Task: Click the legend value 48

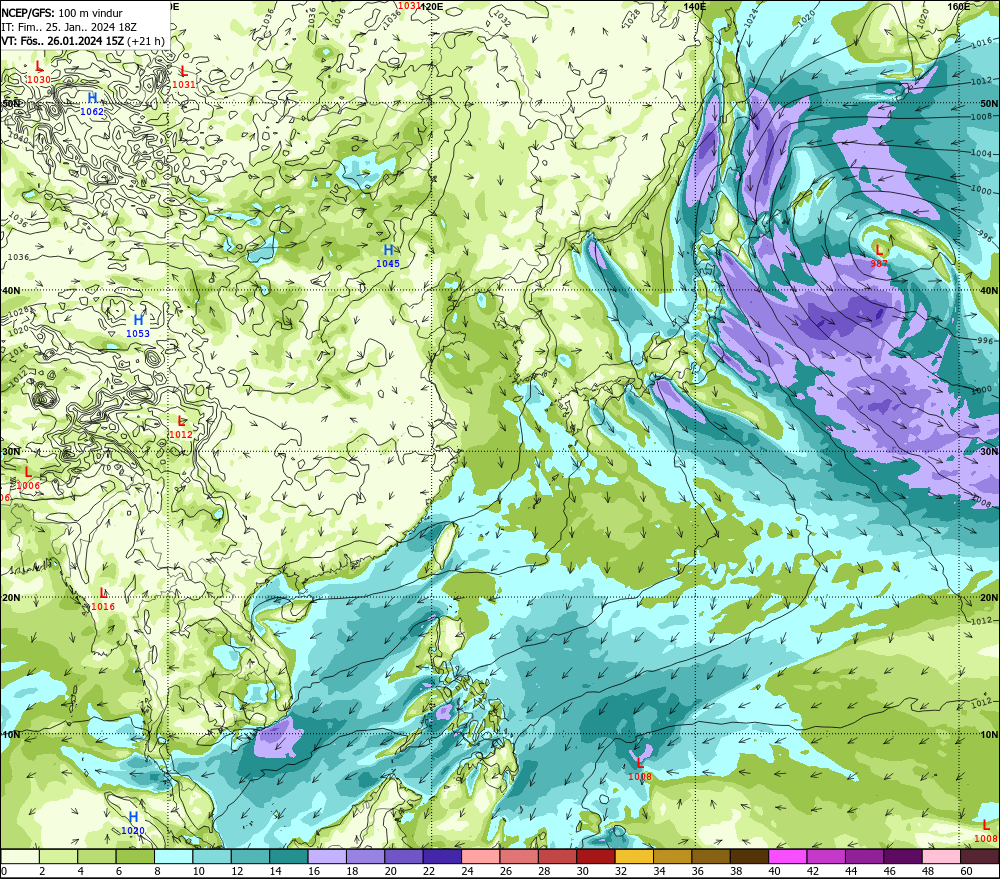Action: pos(928,871)
